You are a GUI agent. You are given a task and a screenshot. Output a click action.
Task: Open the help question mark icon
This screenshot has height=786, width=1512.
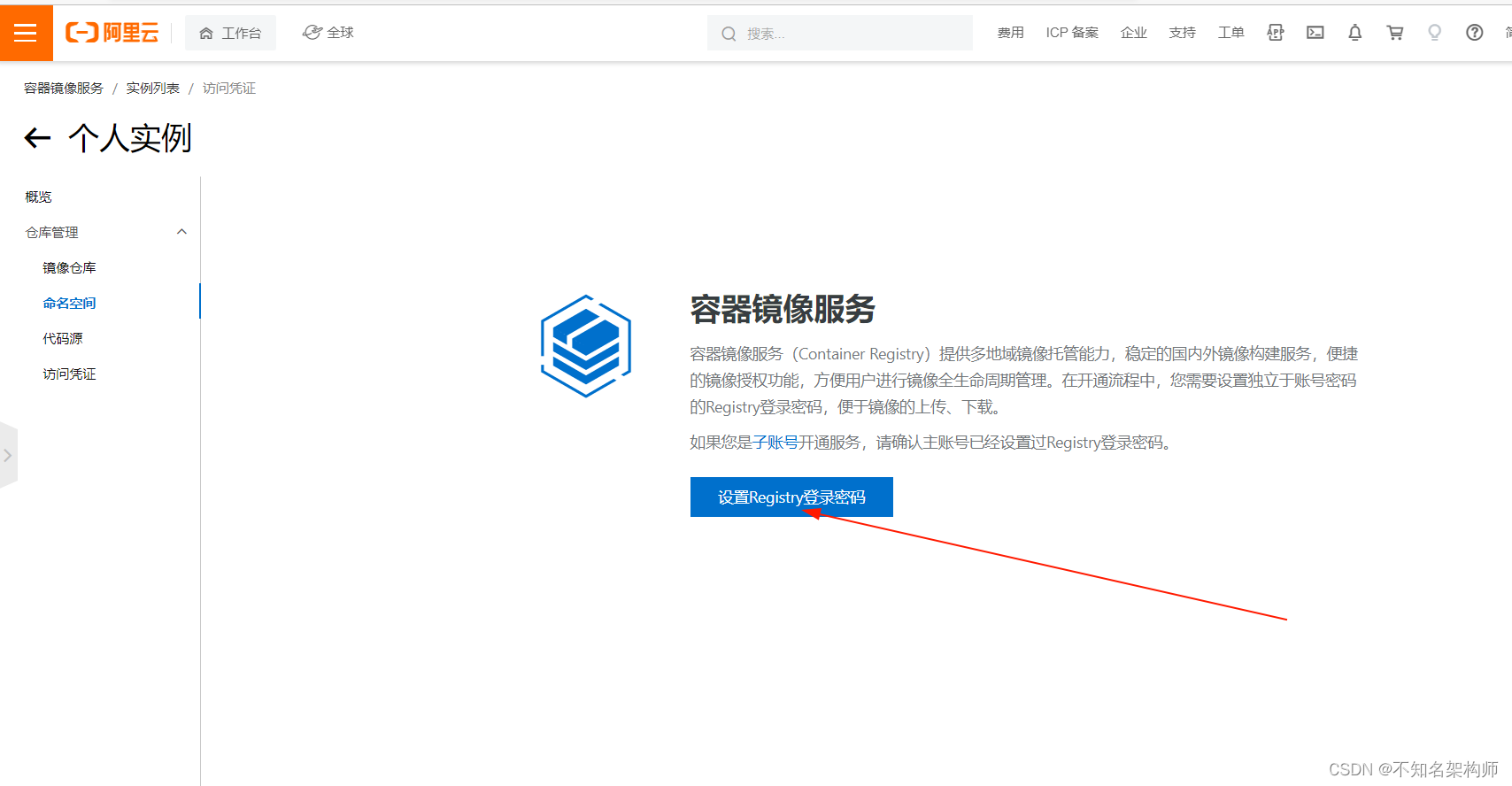coord(1475,33)
